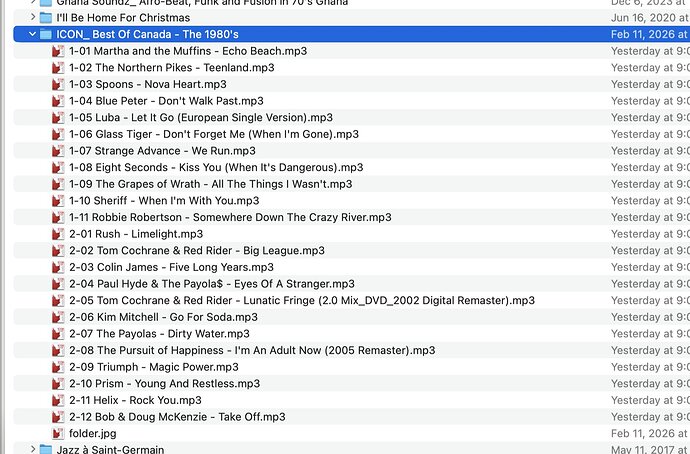690x454 pixels.
Task: Select file 2-04 Paul Hyde & The Payola$
Action: coord(212,284)
